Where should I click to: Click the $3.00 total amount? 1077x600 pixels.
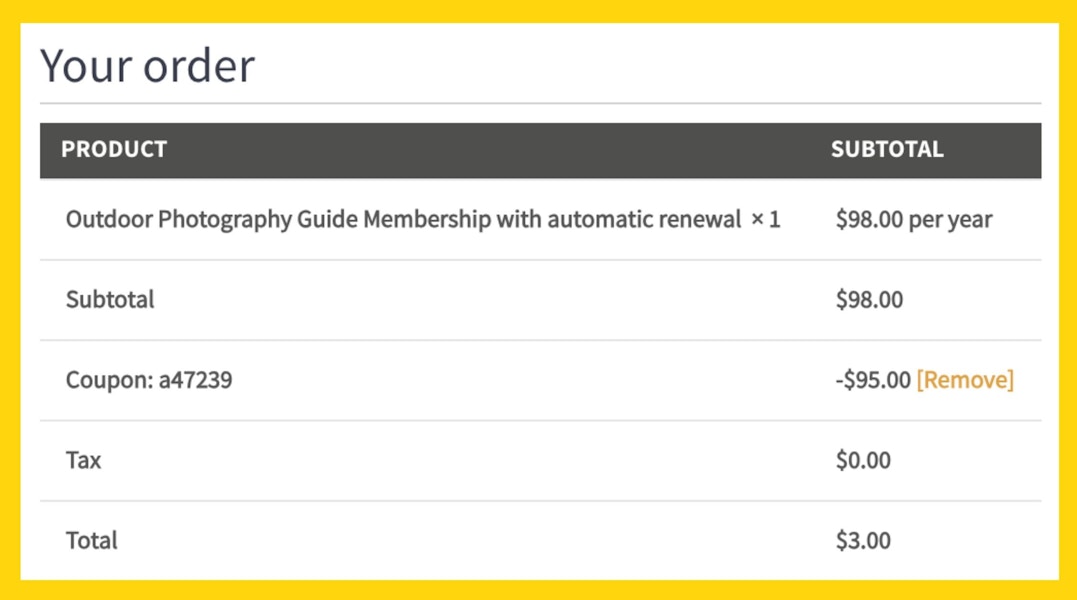pos(863,540)
